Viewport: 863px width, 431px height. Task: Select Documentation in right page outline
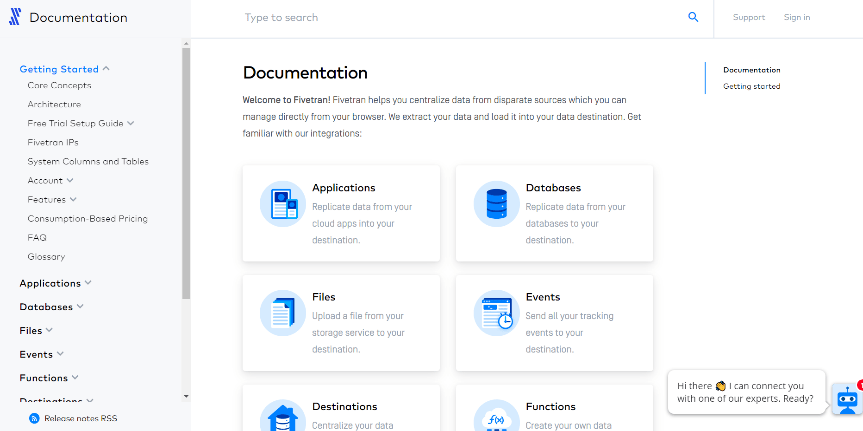click(752, 70)
